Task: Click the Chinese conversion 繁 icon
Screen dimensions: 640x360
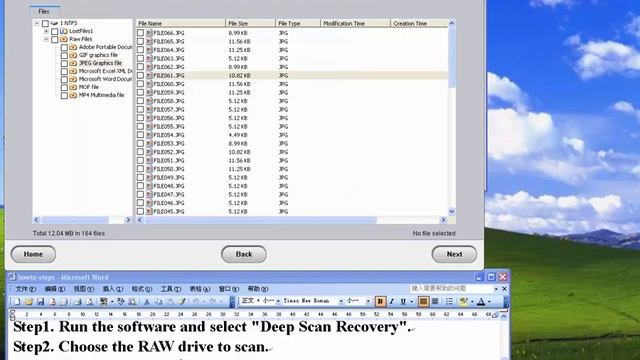Action: [104, 302]
